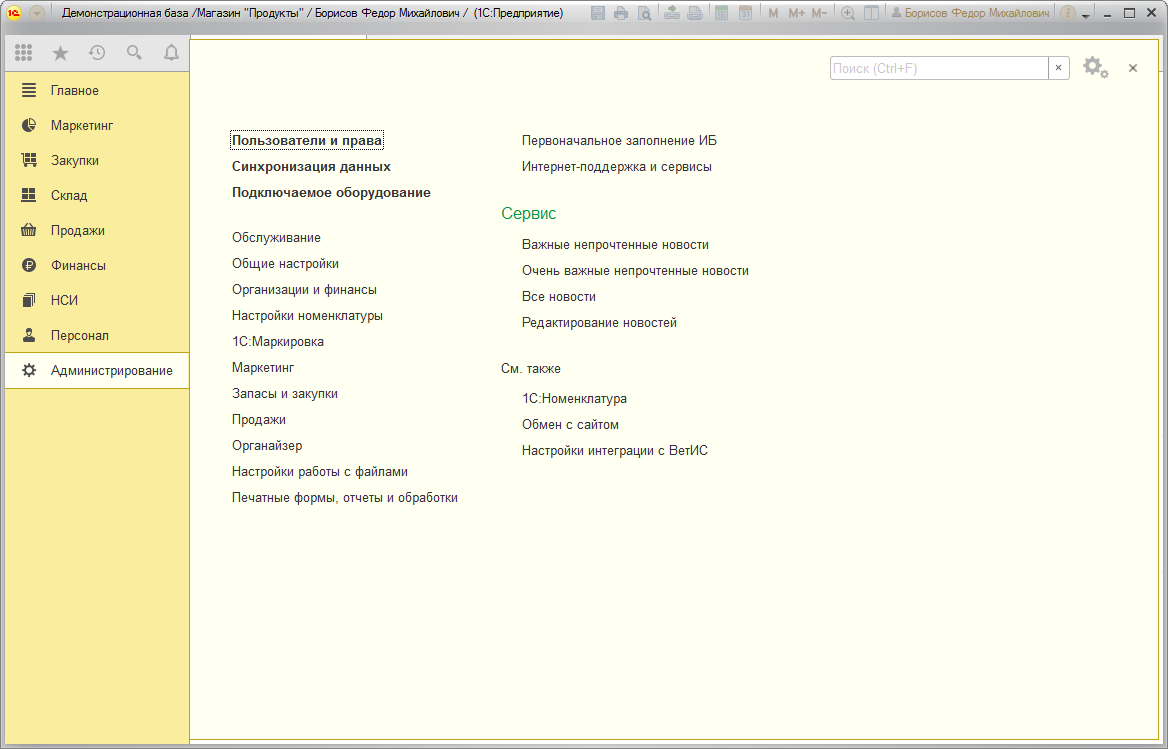
Task: Open the sections menu grid icon
Action: point(23,52)
